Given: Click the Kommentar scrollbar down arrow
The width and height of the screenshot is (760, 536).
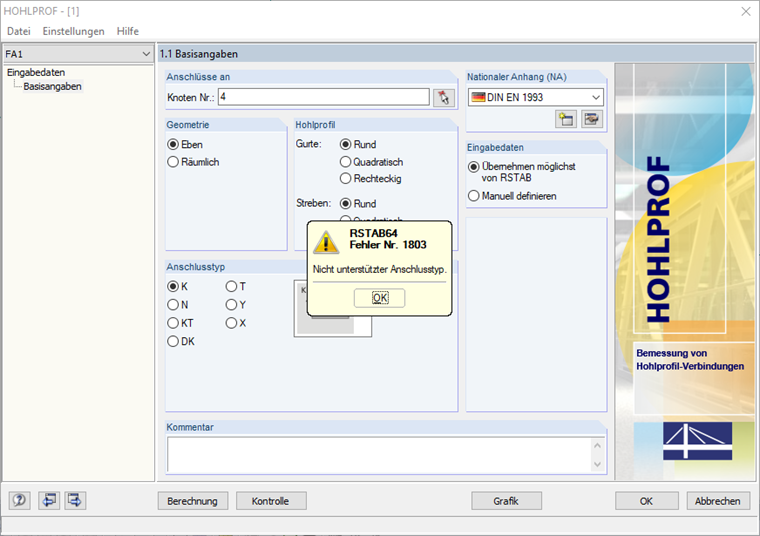Looking at the screenshot, I should click(597, 464).
